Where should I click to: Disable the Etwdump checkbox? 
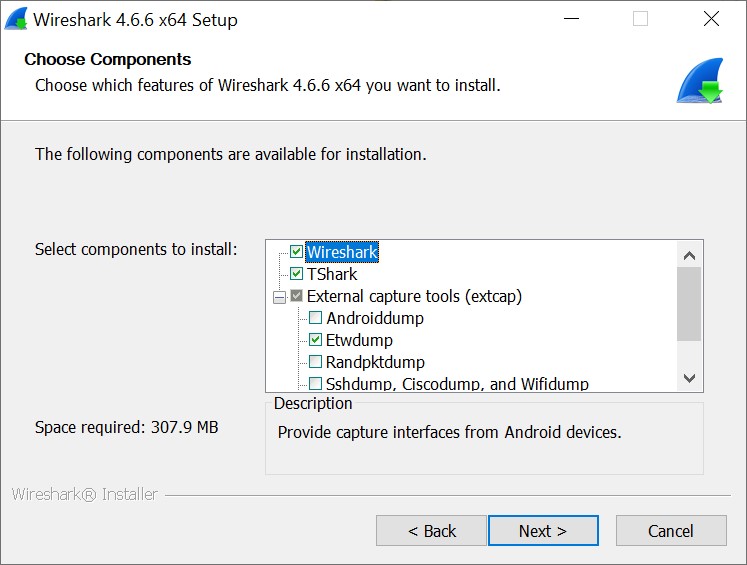click(x=315, y=340)
